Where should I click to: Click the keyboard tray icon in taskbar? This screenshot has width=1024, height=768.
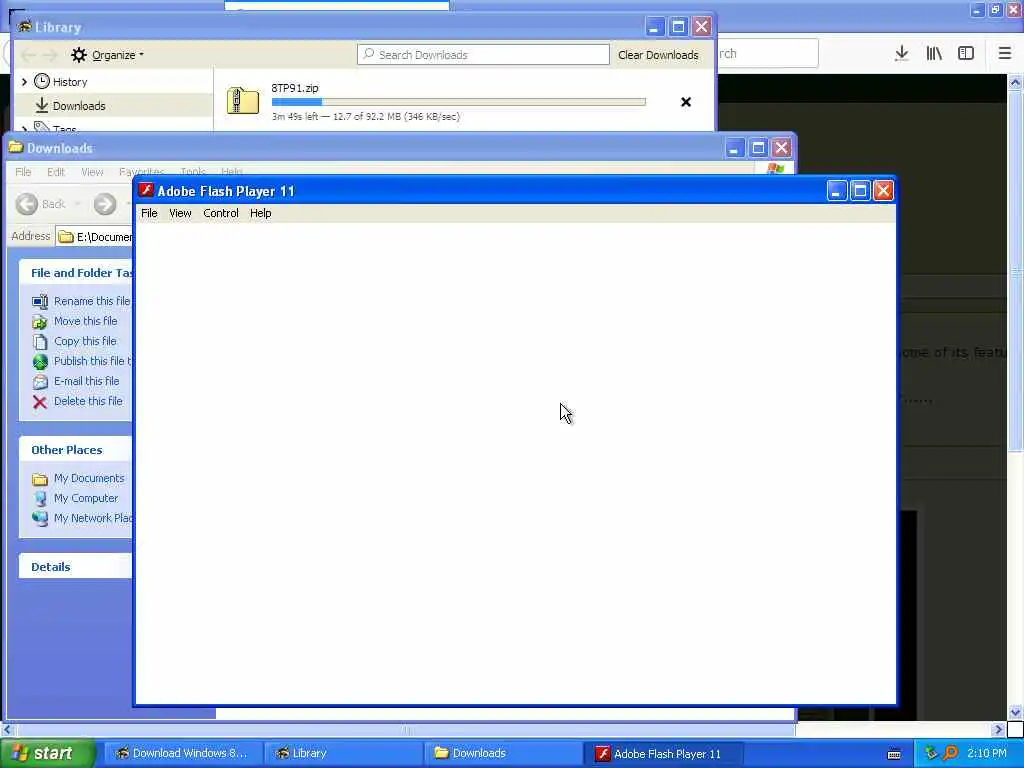[x=895, y=754]
